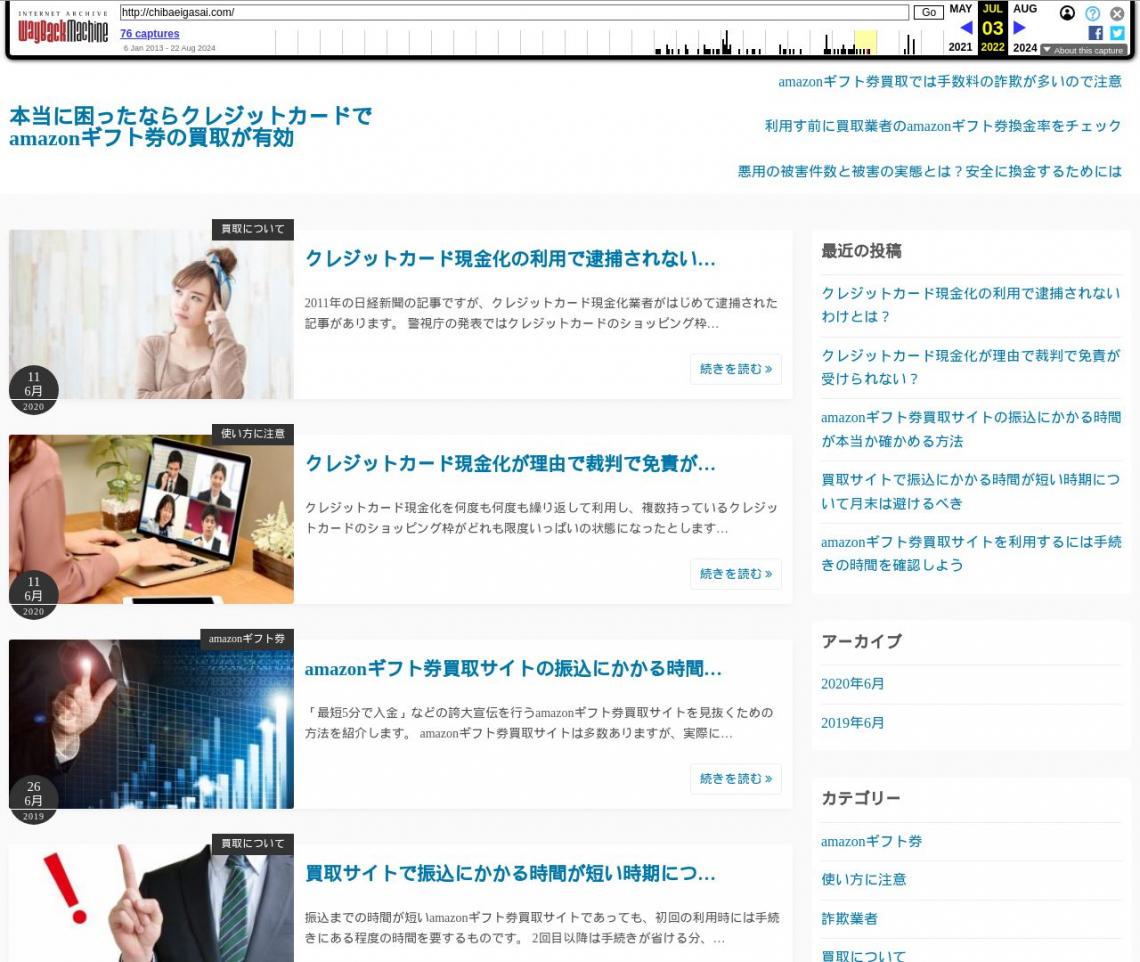The height and width of the screenshot is (962, 1140).
Task: Open post title amazonギフト券買取サイトの振込にかかる時間…
Action: [x=513, y=669]
